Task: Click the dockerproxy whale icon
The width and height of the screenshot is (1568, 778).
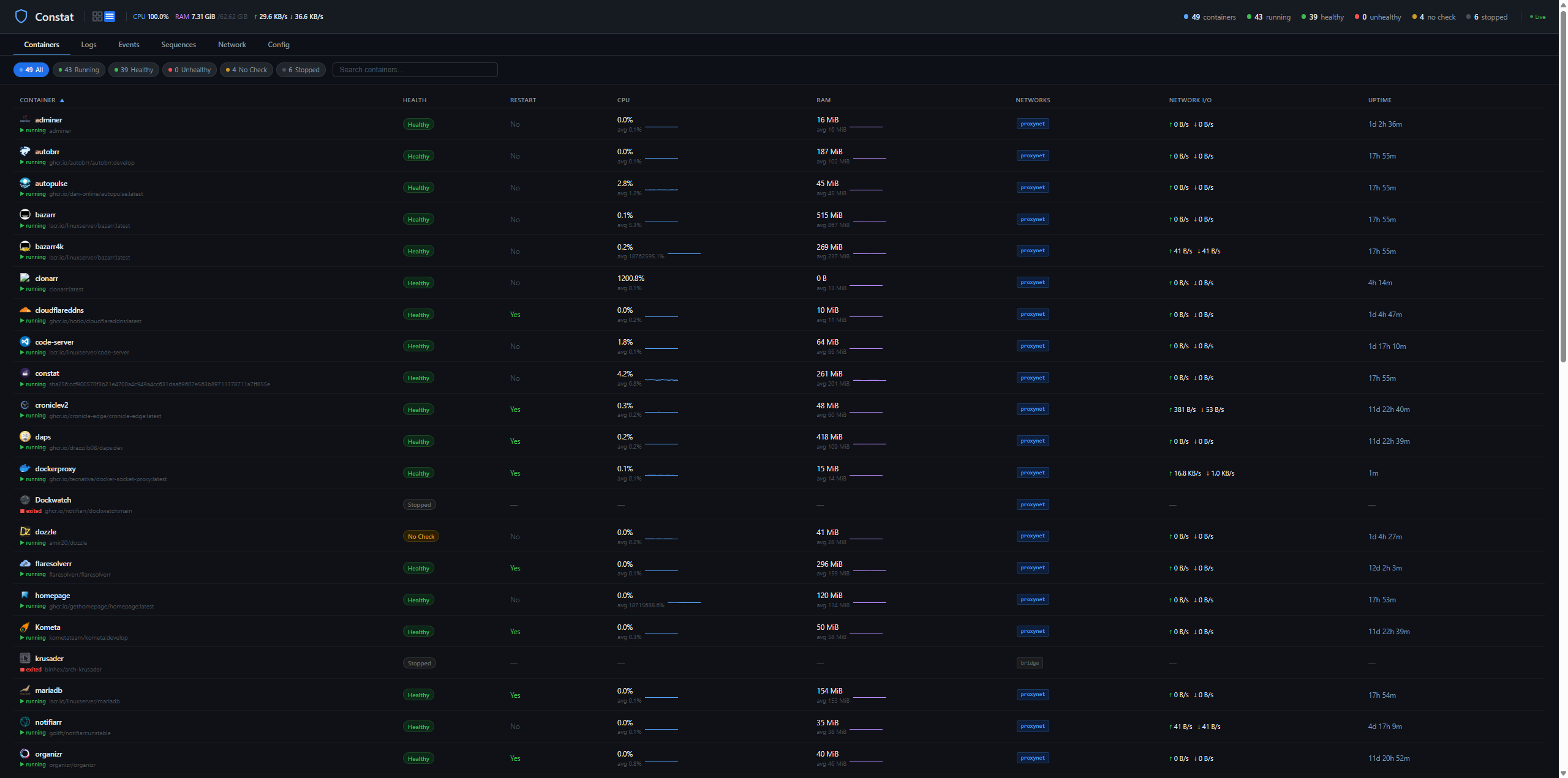Action: point(25,468)
